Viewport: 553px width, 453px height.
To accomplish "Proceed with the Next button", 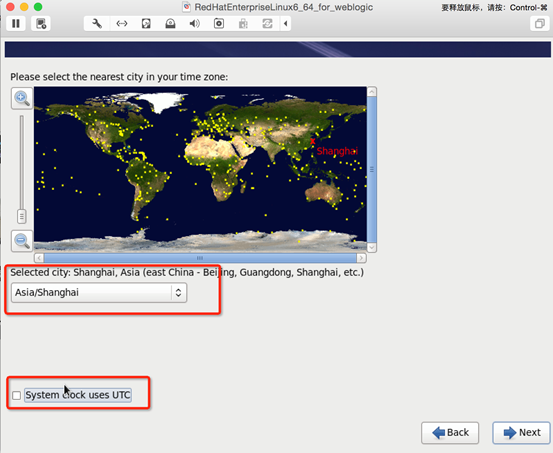I will click(521, 433).
